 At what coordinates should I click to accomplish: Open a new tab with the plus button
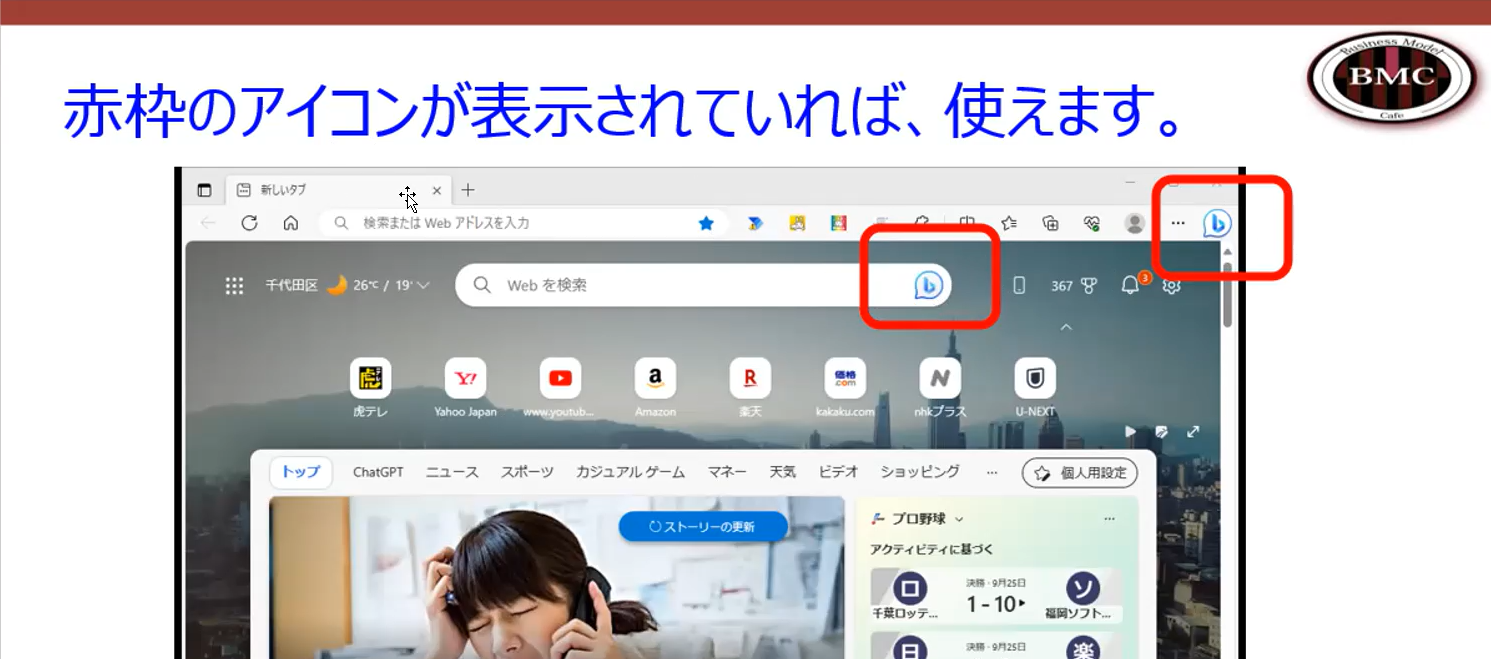pyautogui.click(x=467, y=190)
